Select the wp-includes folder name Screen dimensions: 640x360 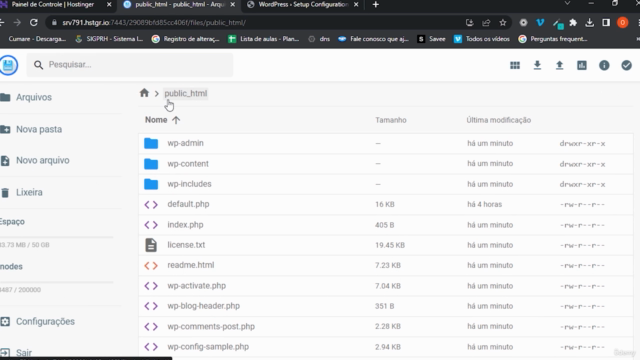(x=189, y=184)
